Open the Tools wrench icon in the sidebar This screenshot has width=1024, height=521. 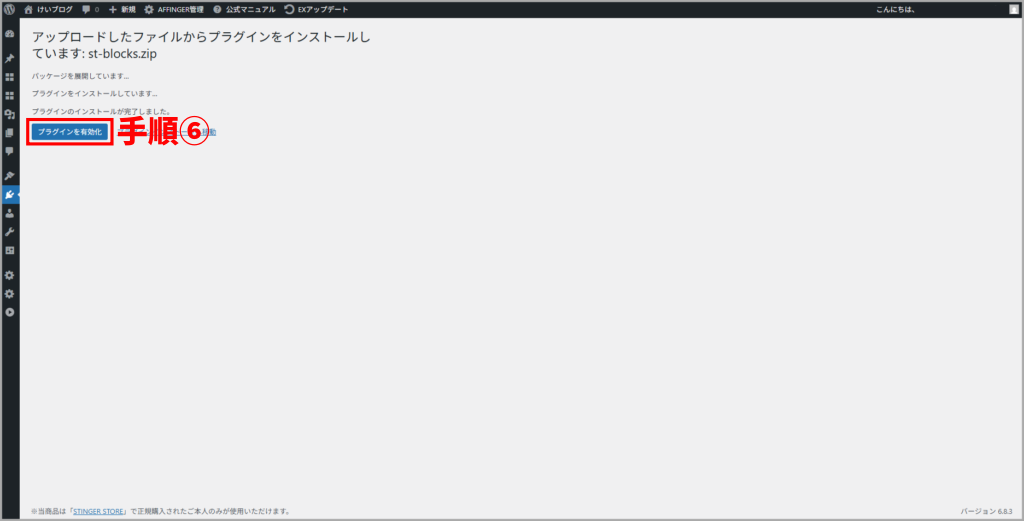pyautogui.click(x=9, y=232)
